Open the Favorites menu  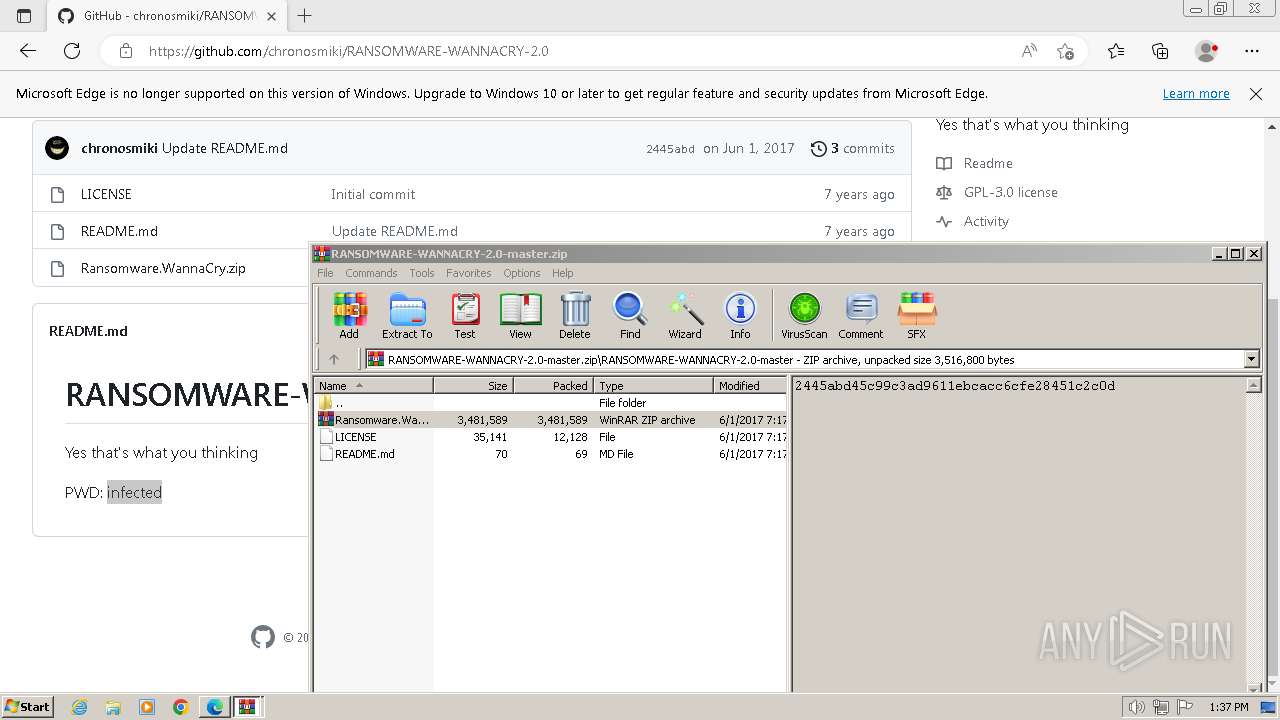pyautogui.click(x=469, y=273)
